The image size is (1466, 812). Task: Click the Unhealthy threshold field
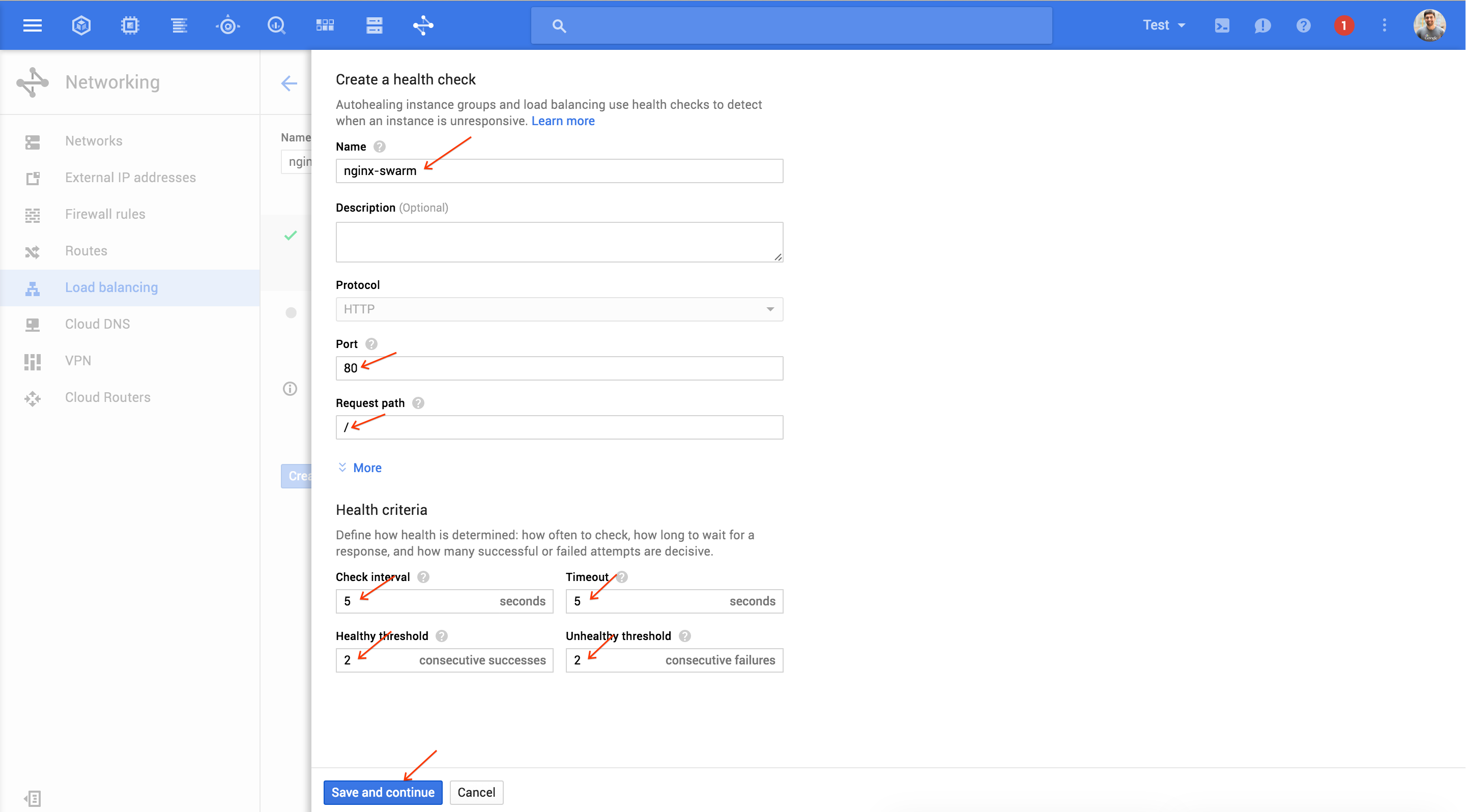click(674, 660)
